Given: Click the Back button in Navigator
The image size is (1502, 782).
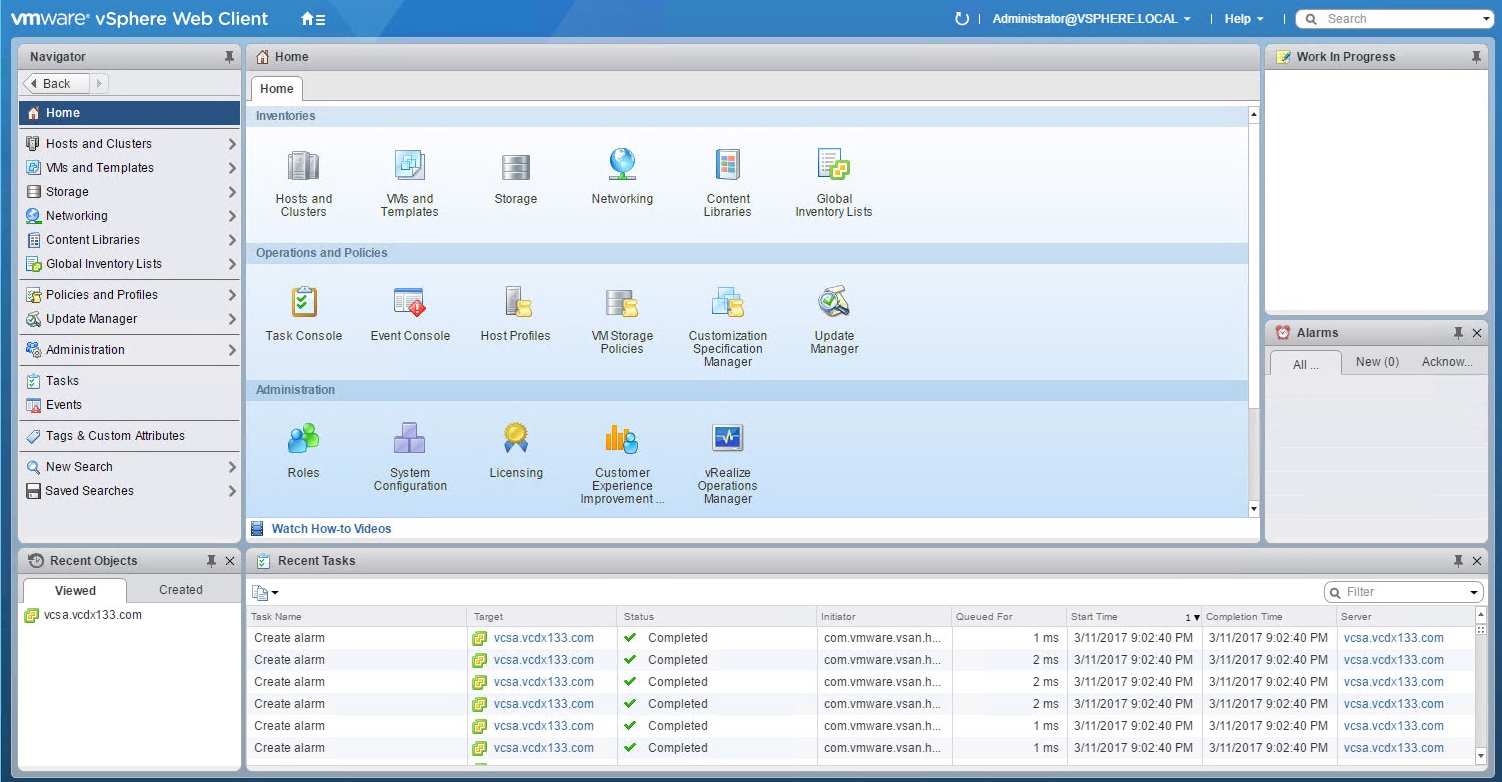Looking at the screenshot, I should click(x=56, y=84).
